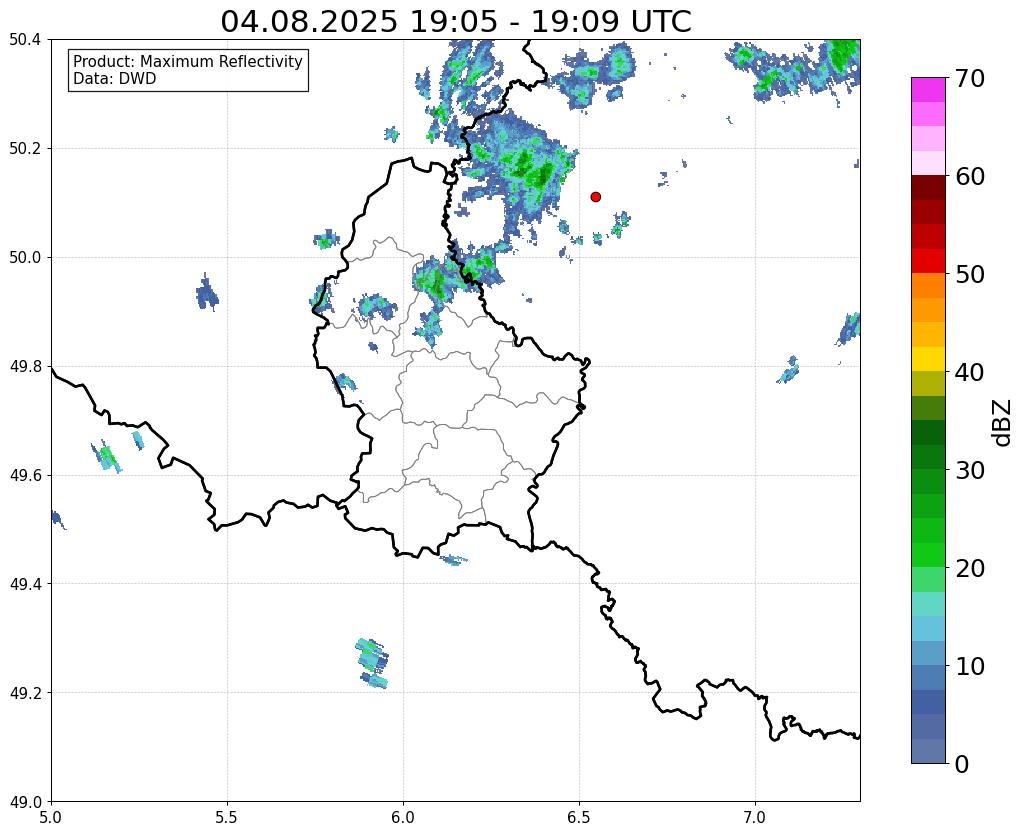
Task: Click the 5.0 longitude axis label
Action: coord(51,817)
